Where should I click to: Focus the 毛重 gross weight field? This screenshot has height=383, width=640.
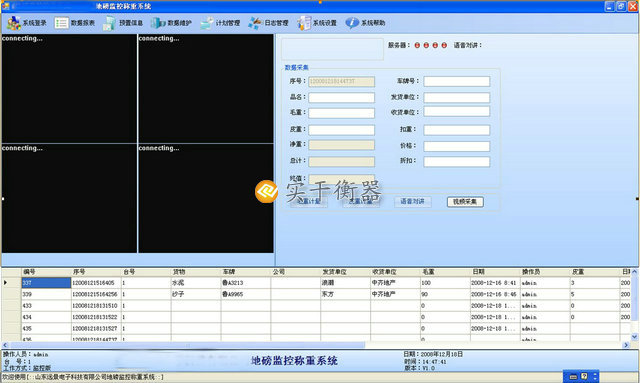341,113
